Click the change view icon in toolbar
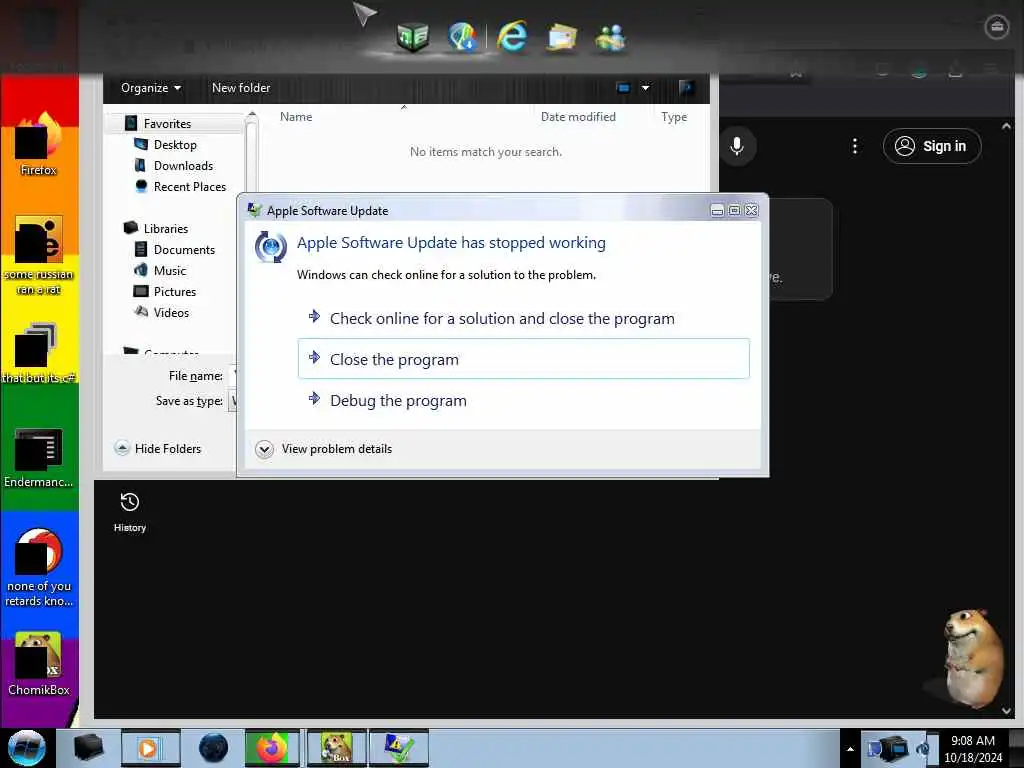This screenshot has width=1024, height=768. [x=623, y=88]
